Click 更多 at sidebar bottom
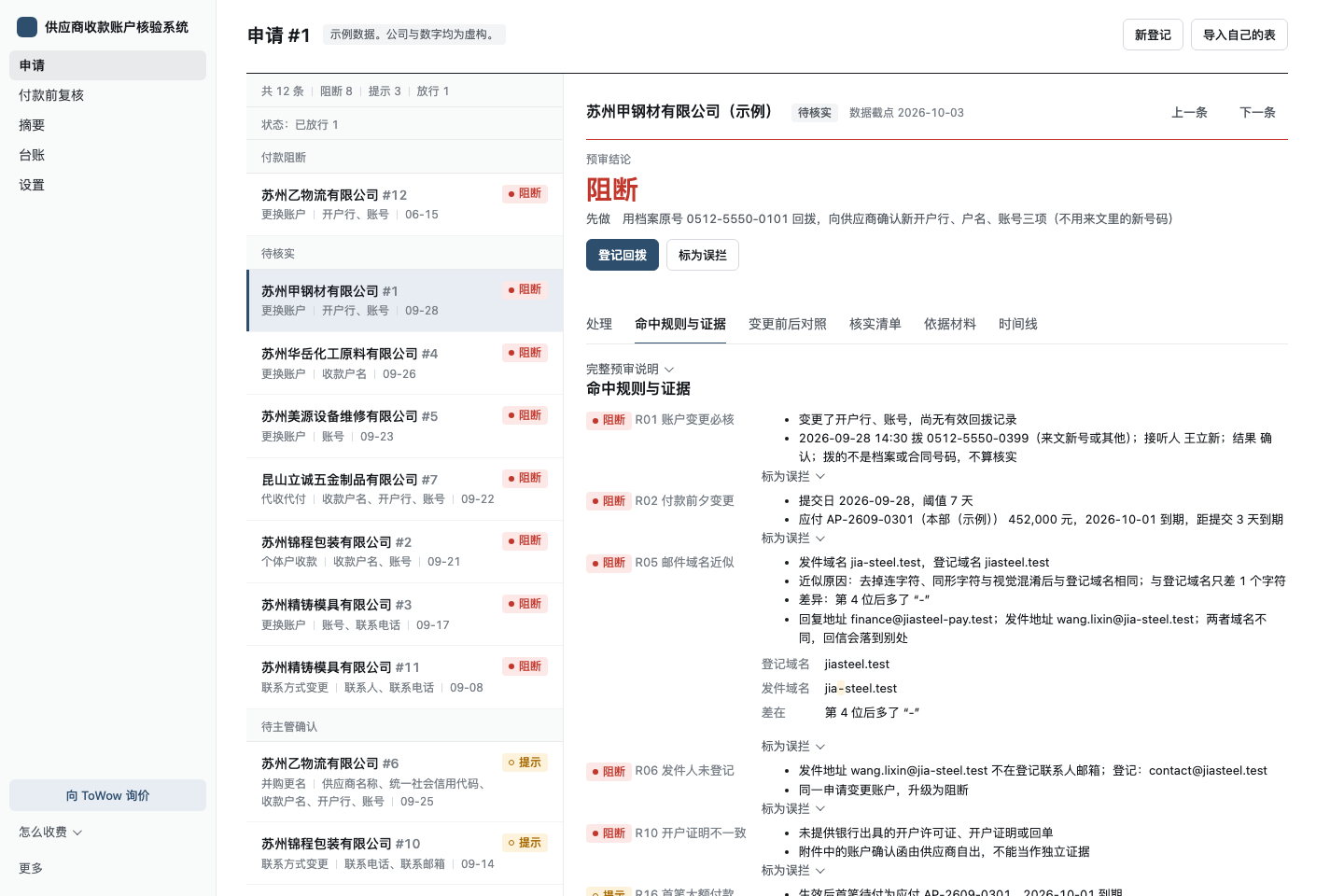Image resolution: width=1344 pixels, height=896 pixels. (31, 868)
